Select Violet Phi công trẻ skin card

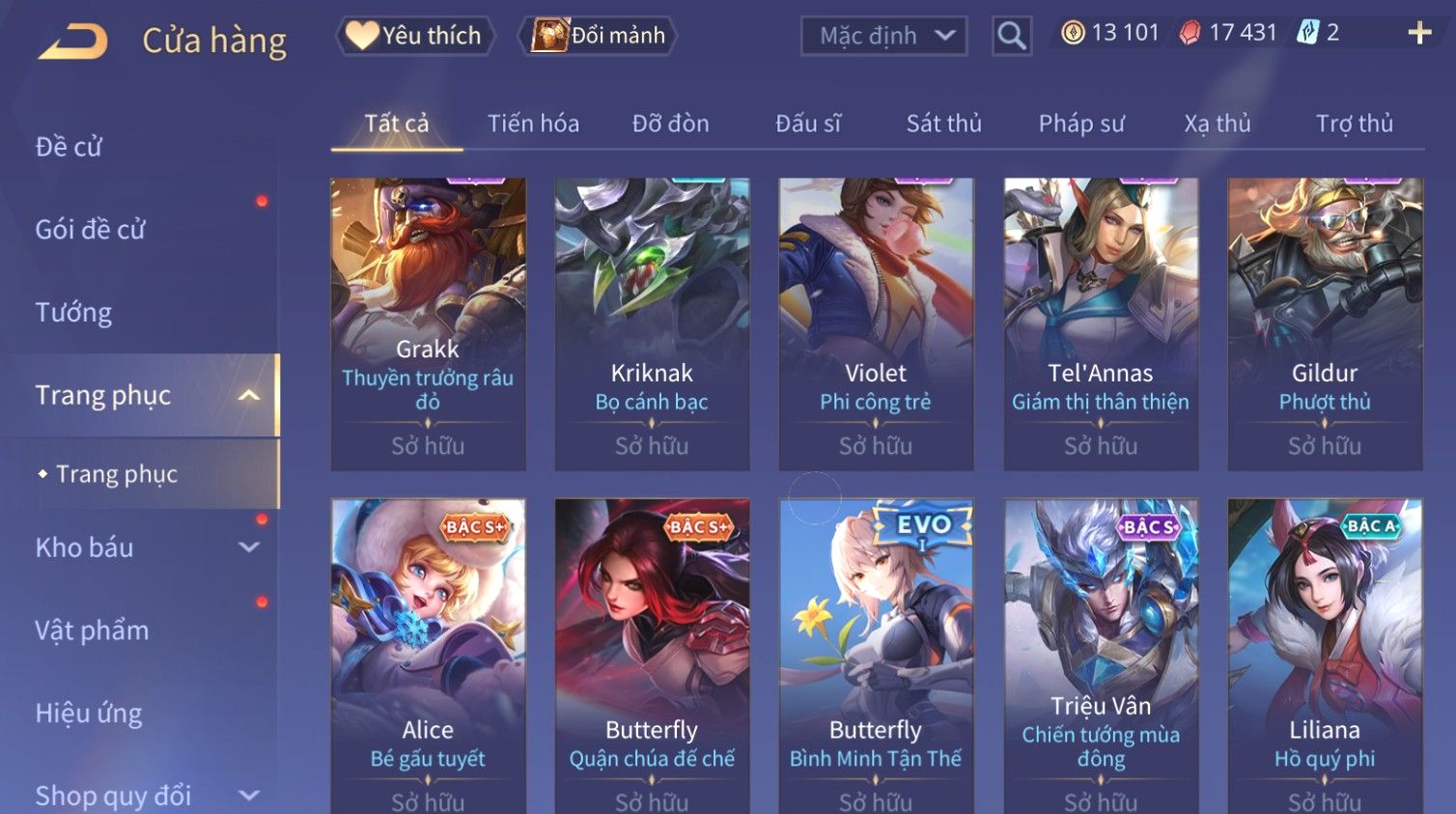pos(876,324)
